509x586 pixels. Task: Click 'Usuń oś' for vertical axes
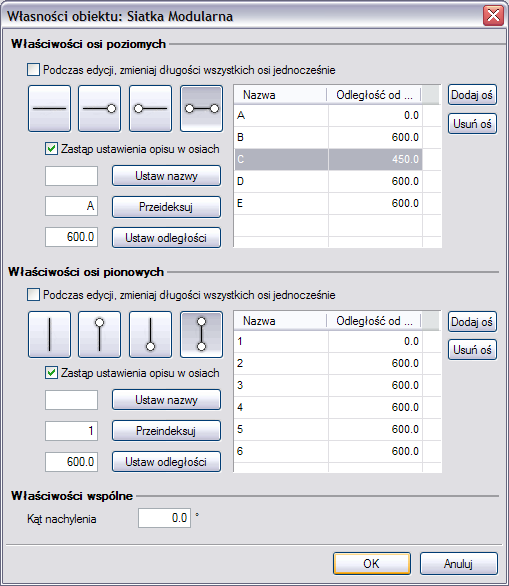(472, 350)
